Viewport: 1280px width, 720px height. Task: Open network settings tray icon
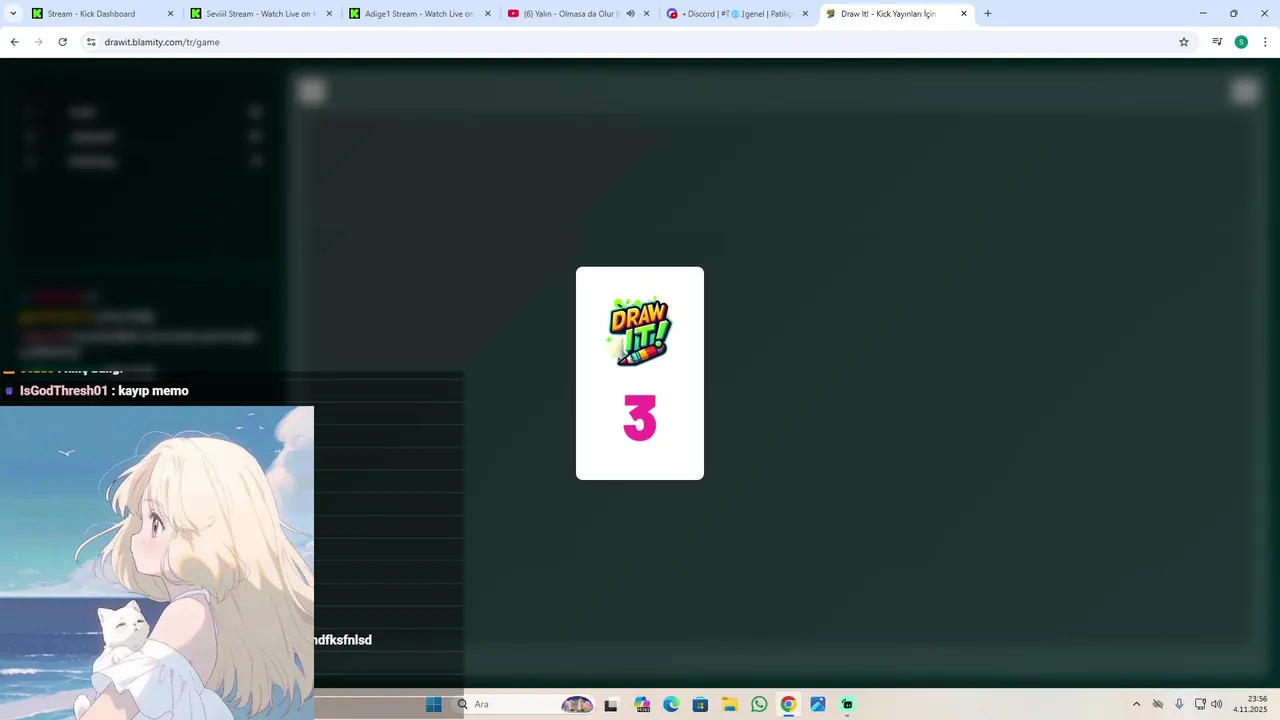1200,704
